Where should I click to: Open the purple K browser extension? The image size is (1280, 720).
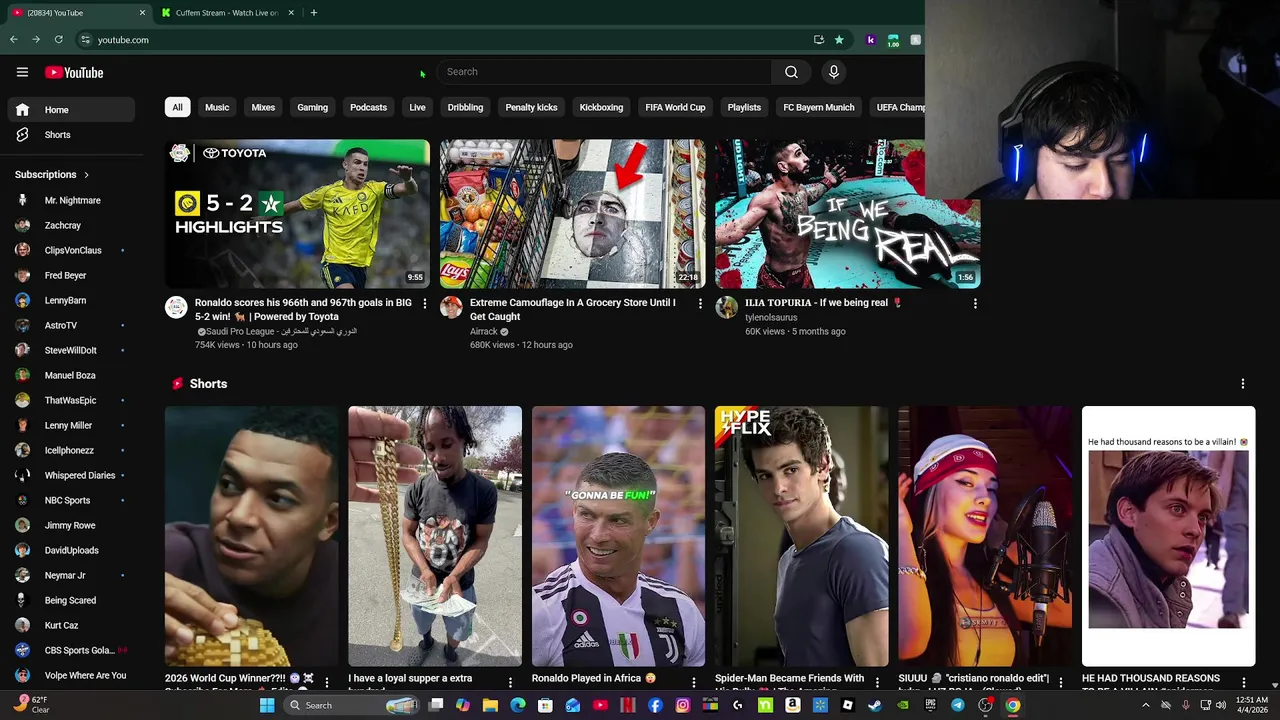tap(871, 40)
